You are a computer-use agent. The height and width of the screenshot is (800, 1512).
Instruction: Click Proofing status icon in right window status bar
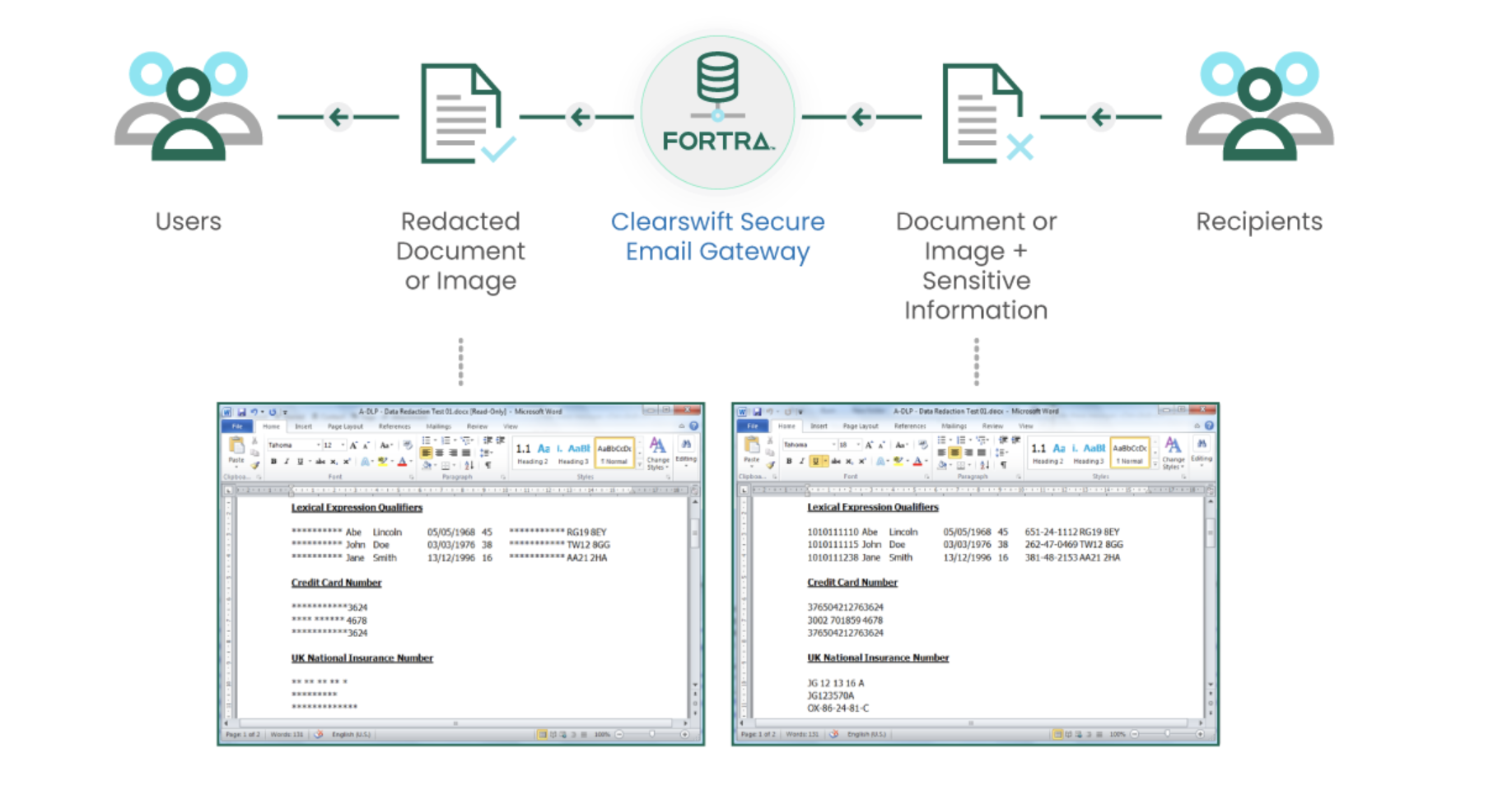(833, 734)
